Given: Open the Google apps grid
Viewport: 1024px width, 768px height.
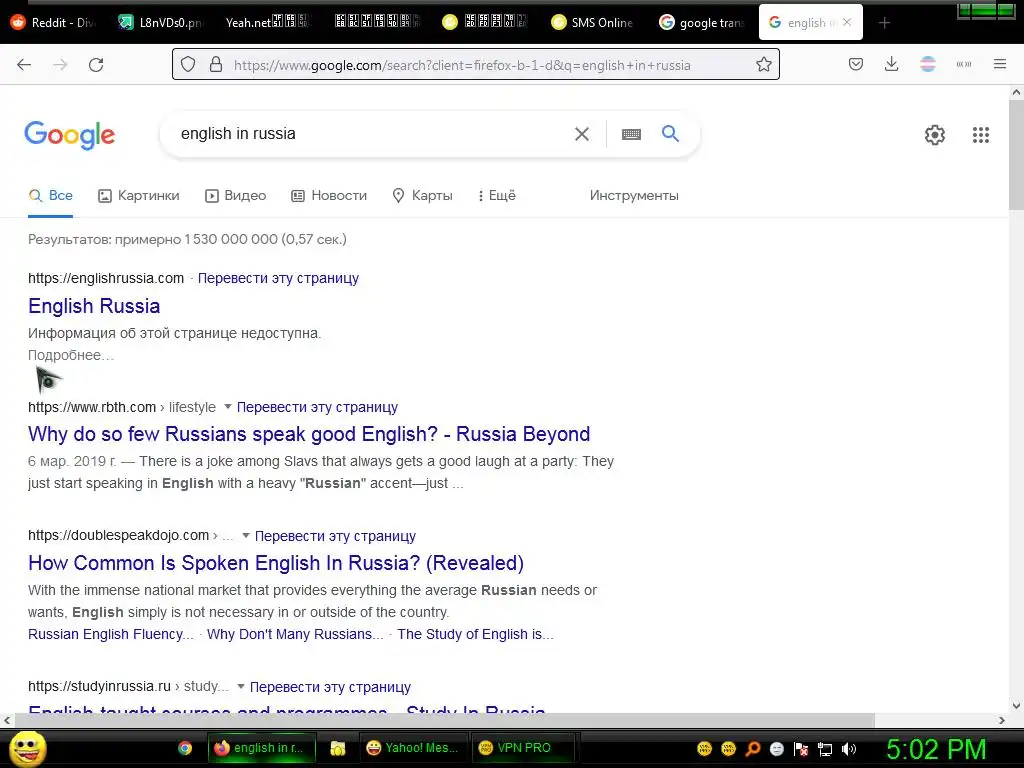Looking at the screenshot, I should [980, 135].
